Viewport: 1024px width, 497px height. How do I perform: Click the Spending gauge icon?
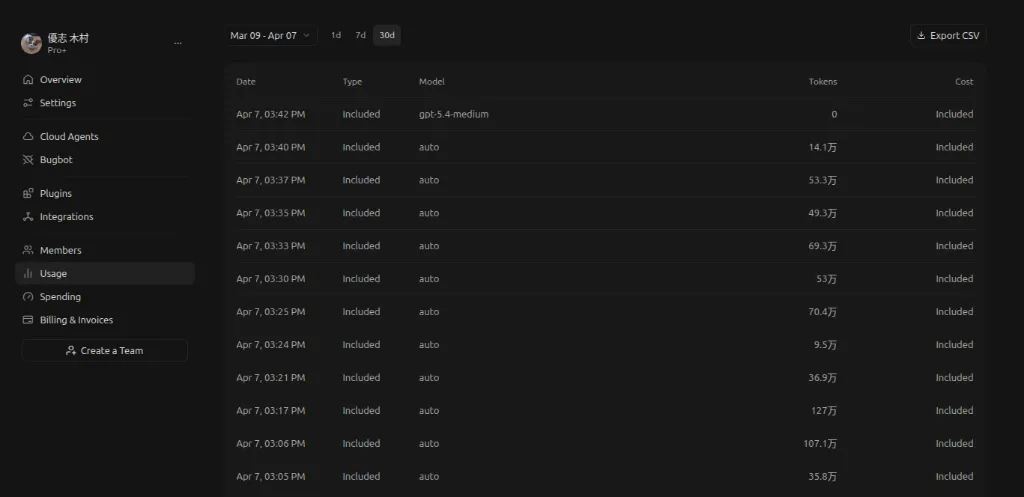pyautogui.click(x=28, y=297)
